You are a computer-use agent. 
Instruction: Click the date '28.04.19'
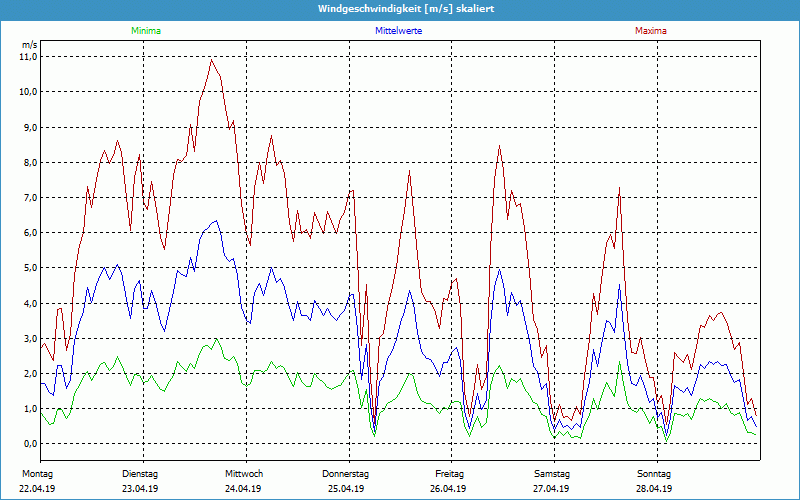click(x=654, y=489)
